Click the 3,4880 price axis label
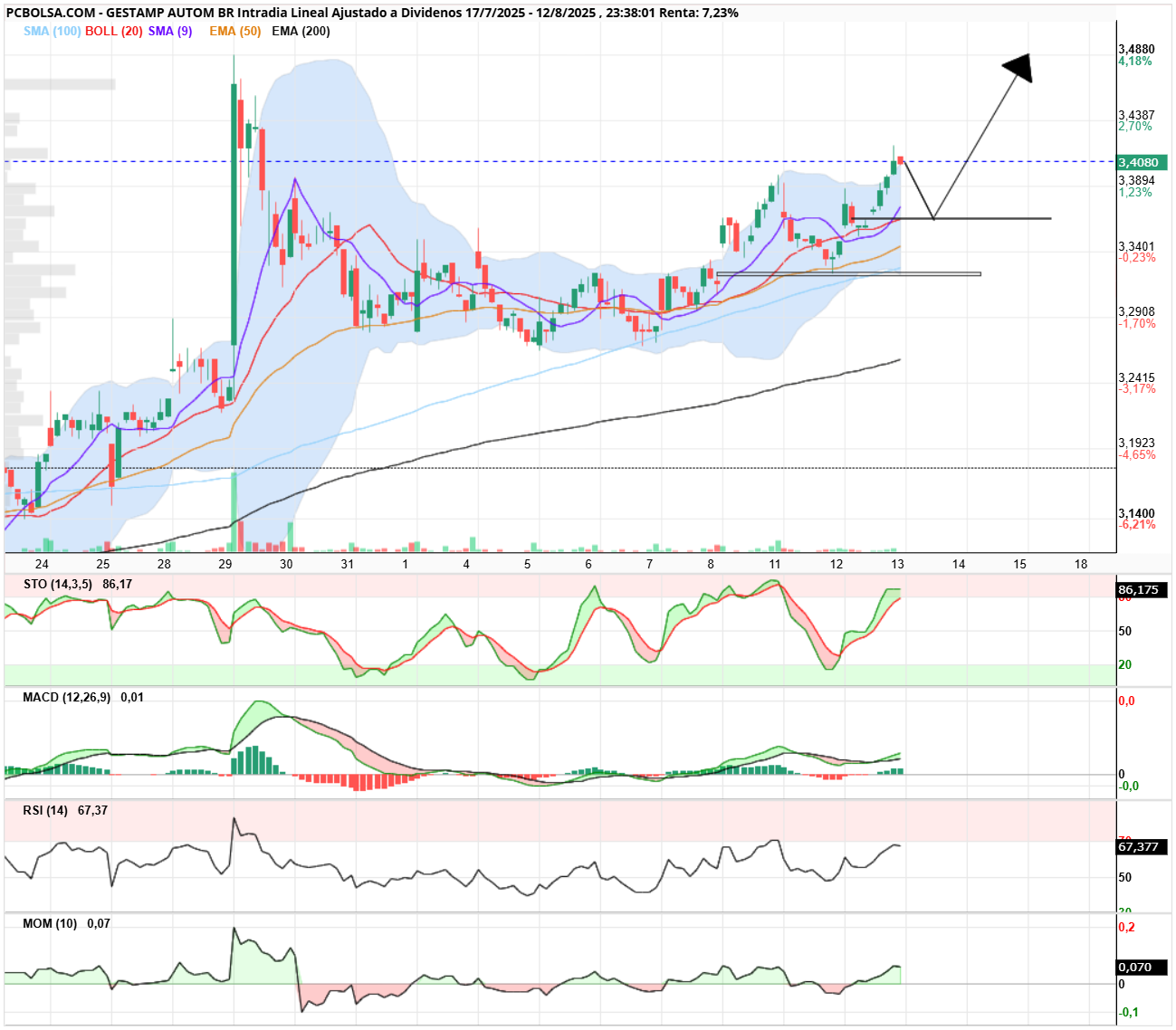Image resolution: width=1176 pixels, height=1030 pixels. [1136, 49]
